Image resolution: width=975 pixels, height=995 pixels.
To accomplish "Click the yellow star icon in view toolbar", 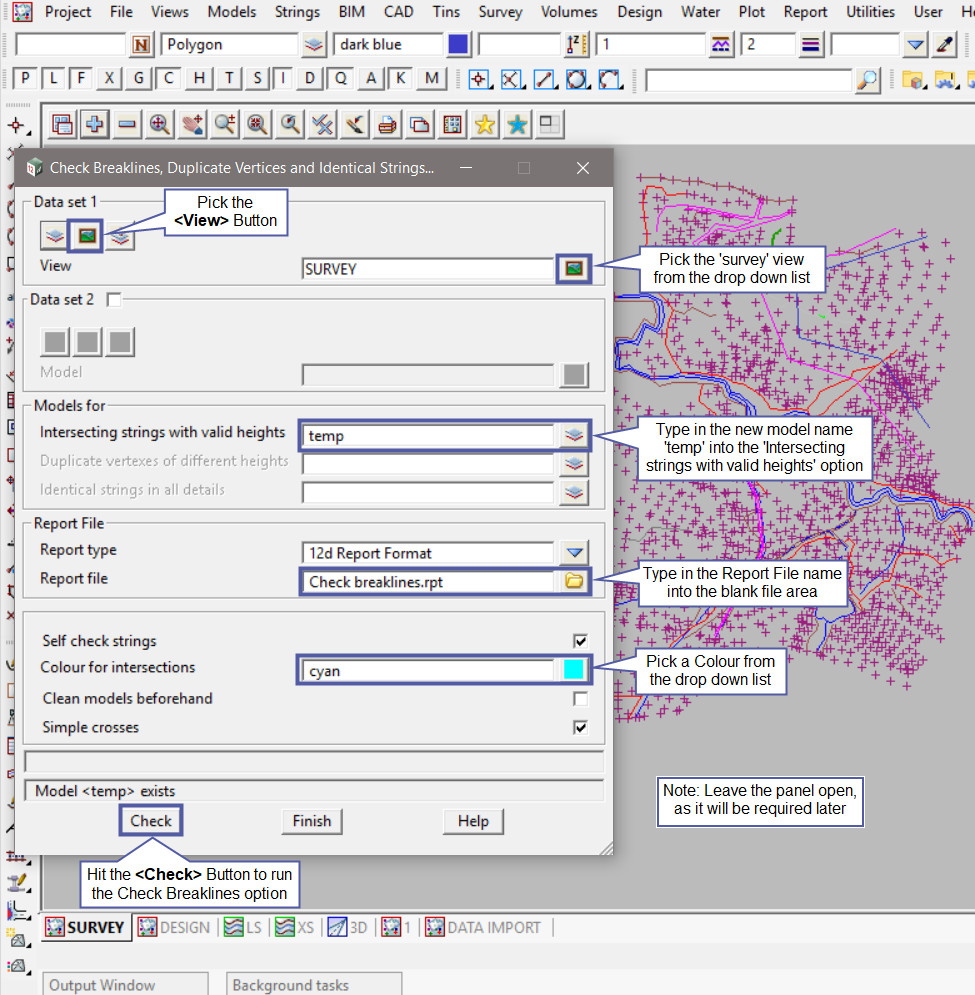I will (x=484, y=124).
